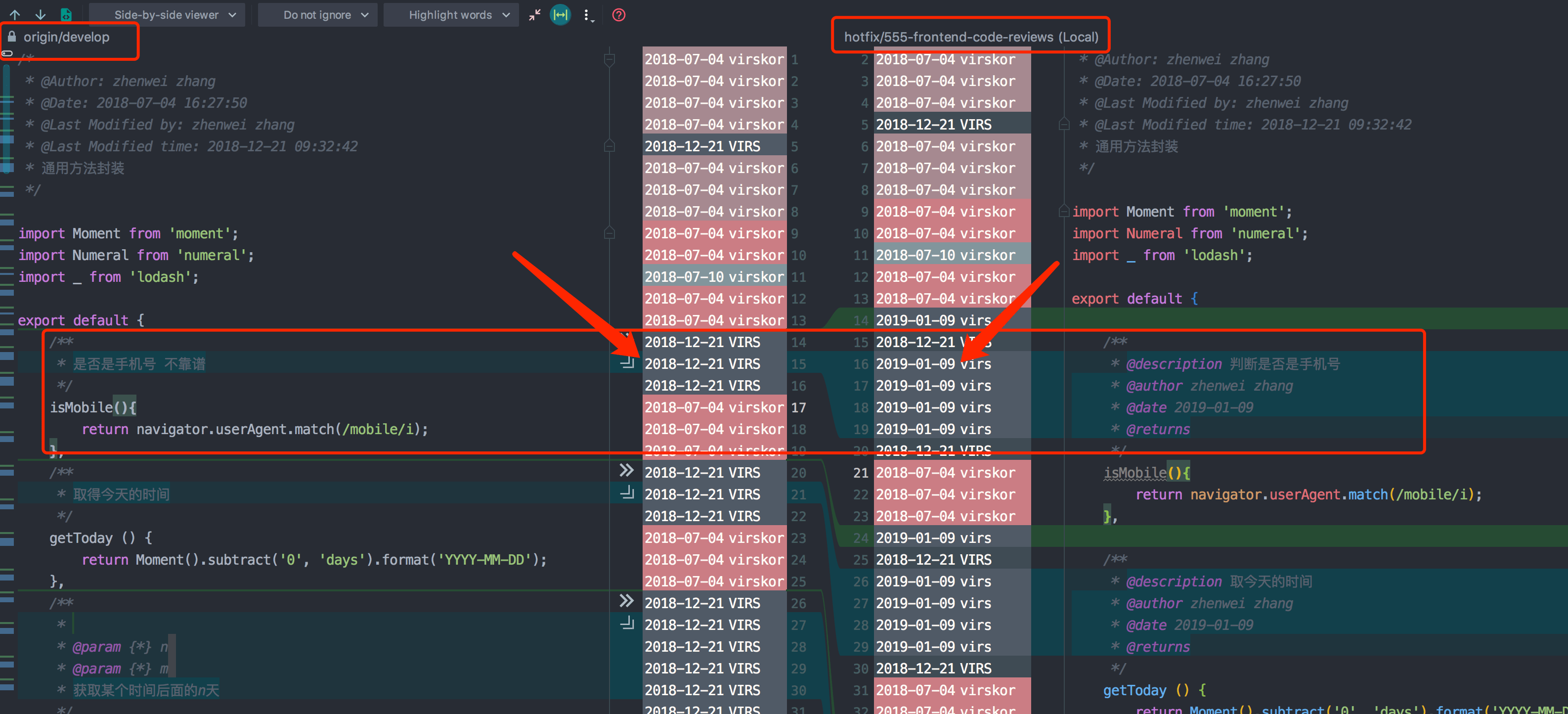The height and width of the screenshot is (714, 1568).
Task: Click the hotfix/555-frontend-code-reviews (Local) title
Action: pyautogui.click(x=971, y=37)
